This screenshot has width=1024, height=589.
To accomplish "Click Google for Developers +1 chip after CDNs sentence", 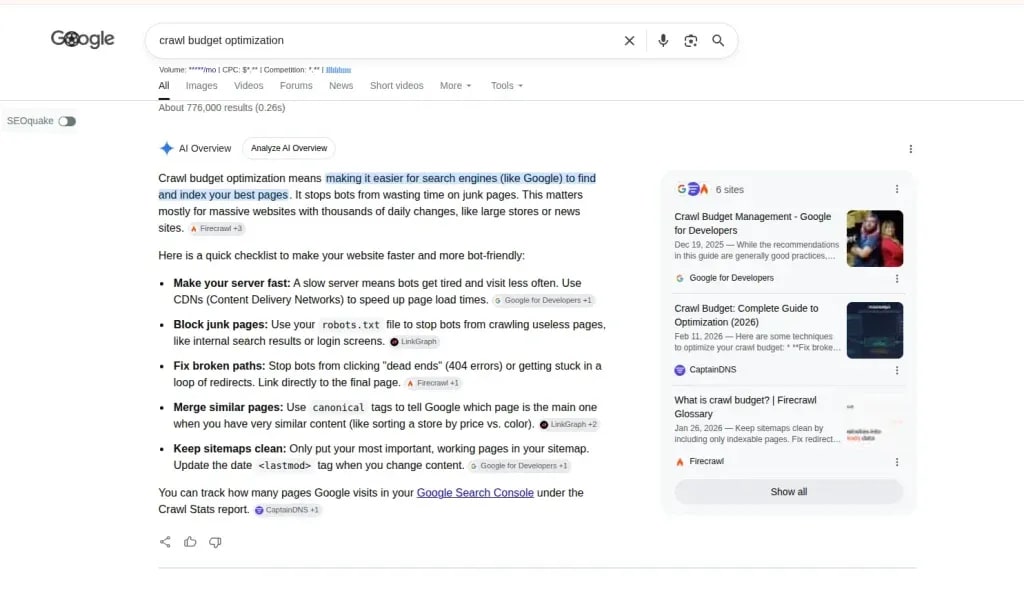I will [x=543, y=300].
